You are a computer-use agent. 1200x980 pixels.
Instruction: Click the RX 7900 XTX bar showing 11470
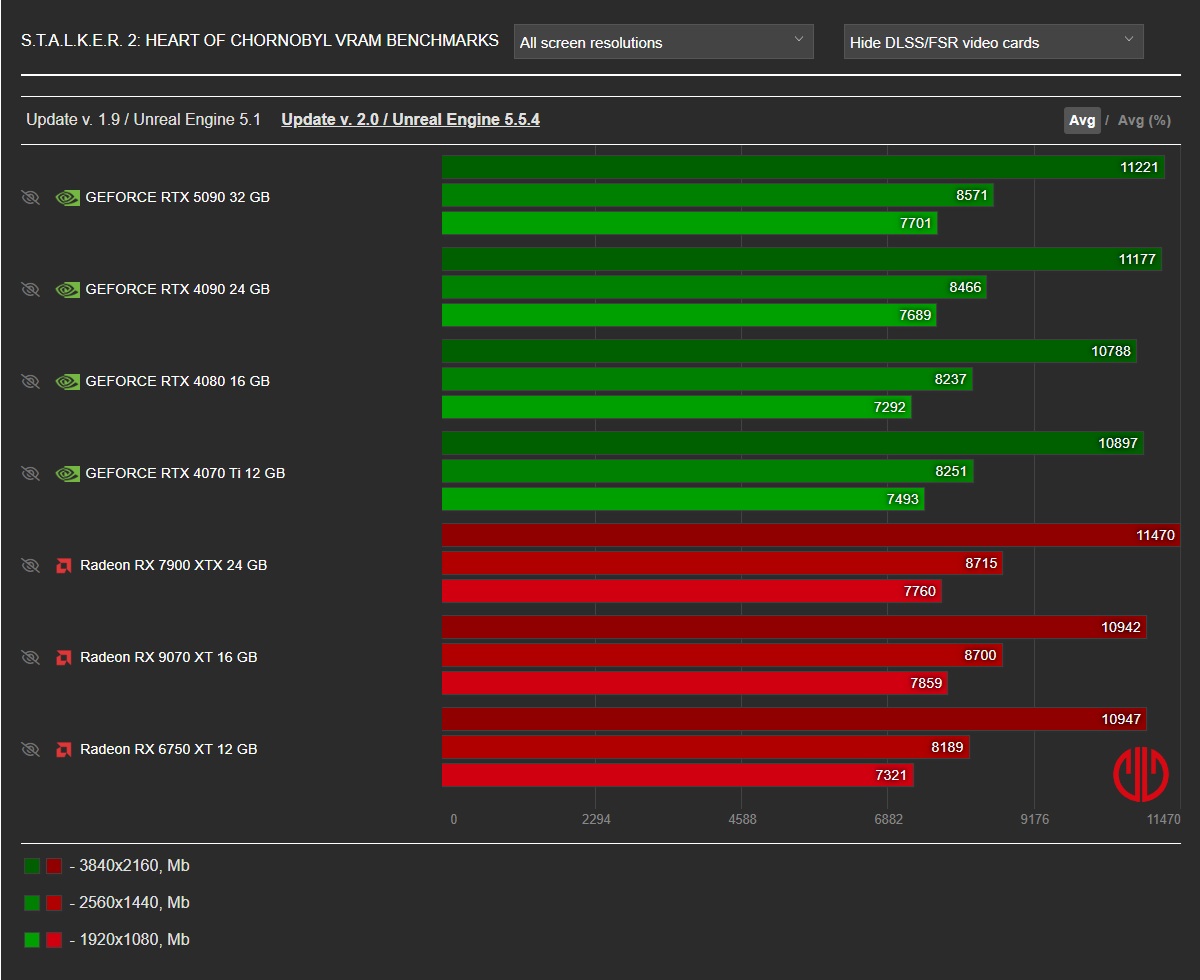[x=811, y=535]
